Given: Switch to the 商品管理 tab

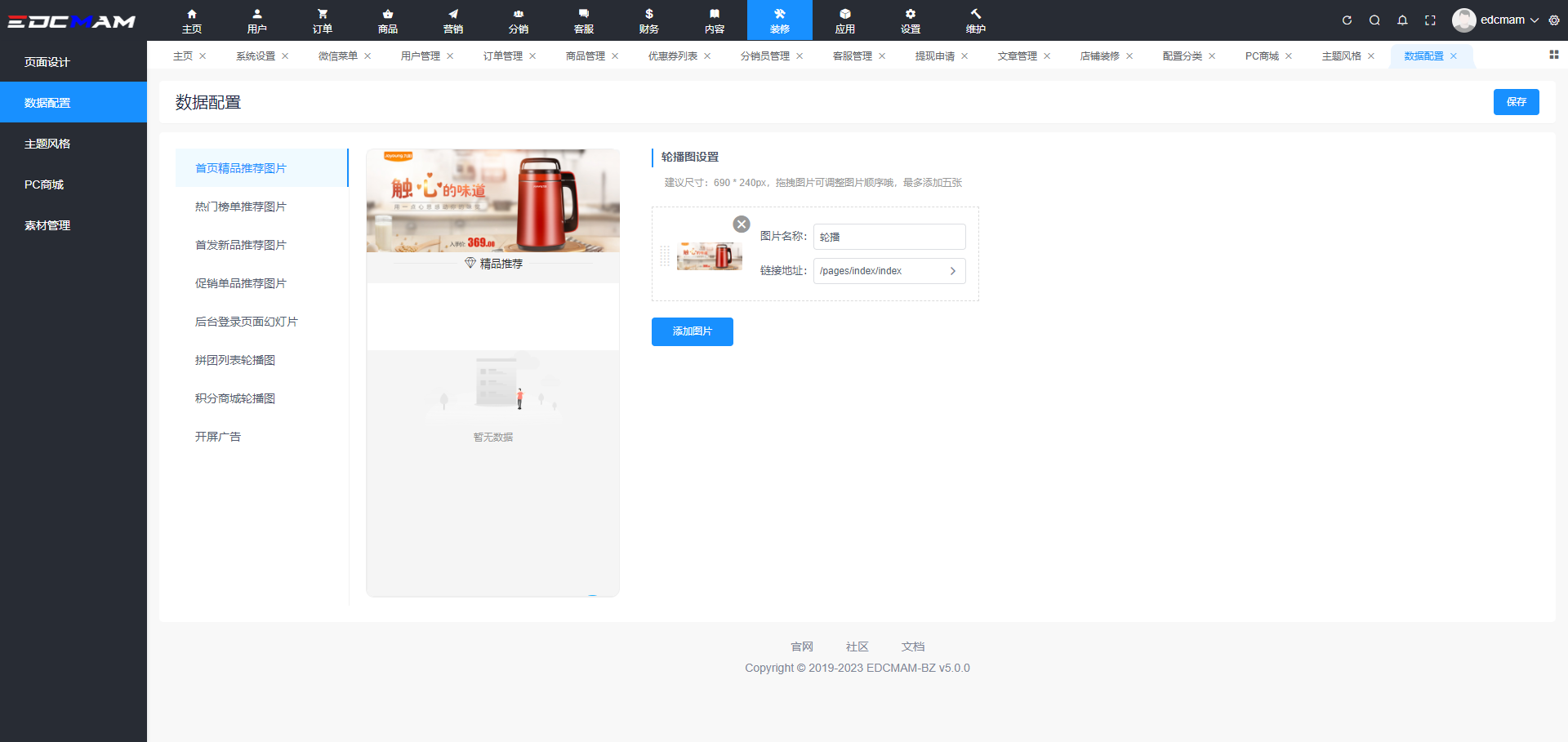Looking at the screenshot, I should click(x=585, y=56).
